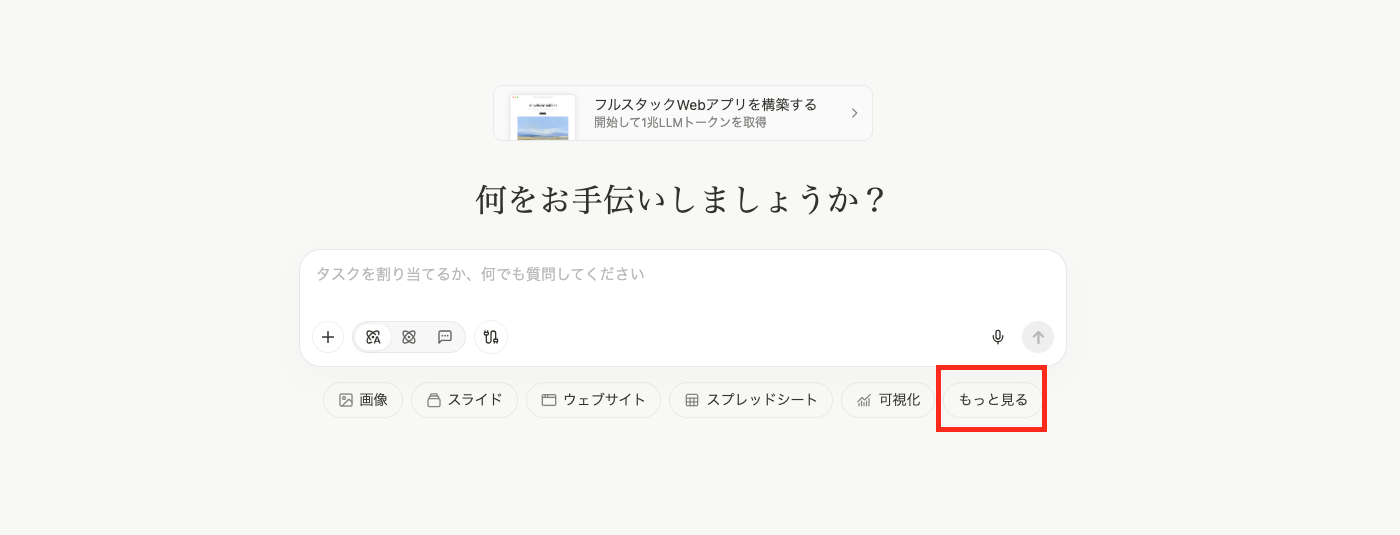1400x535 pixels.
Task: Click the フルスタックWebアプリを構築する banner title
Action: point(705,104)
